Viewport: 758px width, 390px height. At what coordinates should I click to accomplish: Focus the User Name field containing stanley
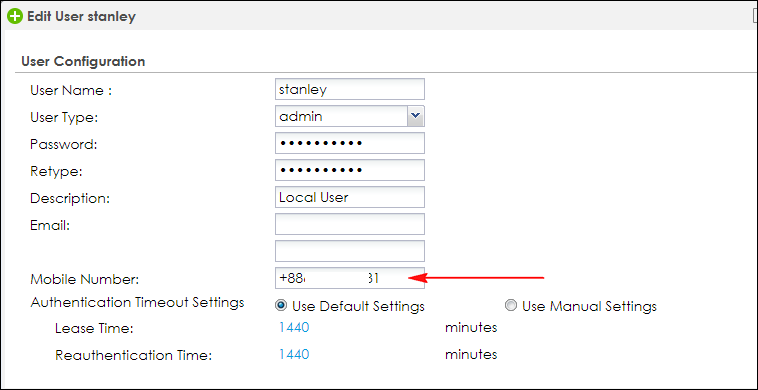[350, 89]
